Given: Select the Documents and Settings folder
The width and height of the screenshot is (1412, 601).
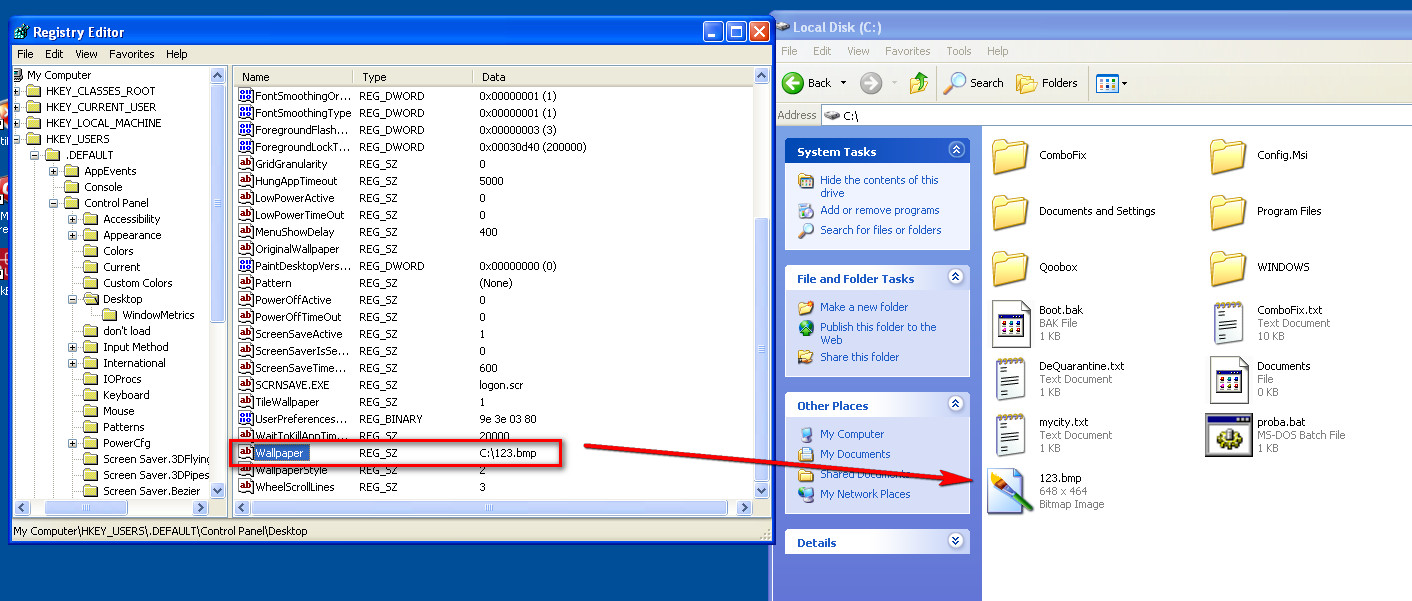Looking at the screenshot, I should (x=1074, y=211).
